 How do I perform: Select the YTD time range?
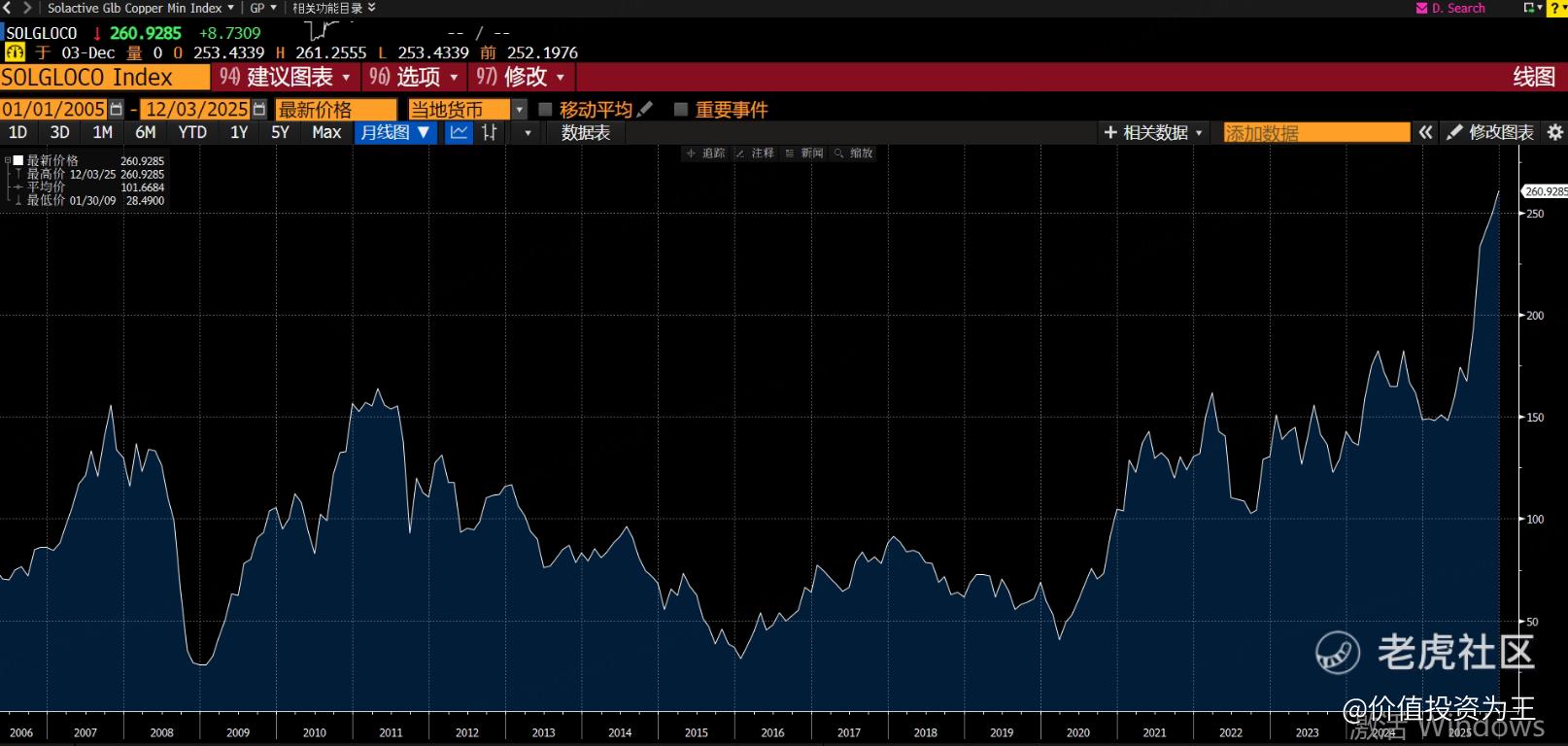pyautogui.click(x=192, y=132)
